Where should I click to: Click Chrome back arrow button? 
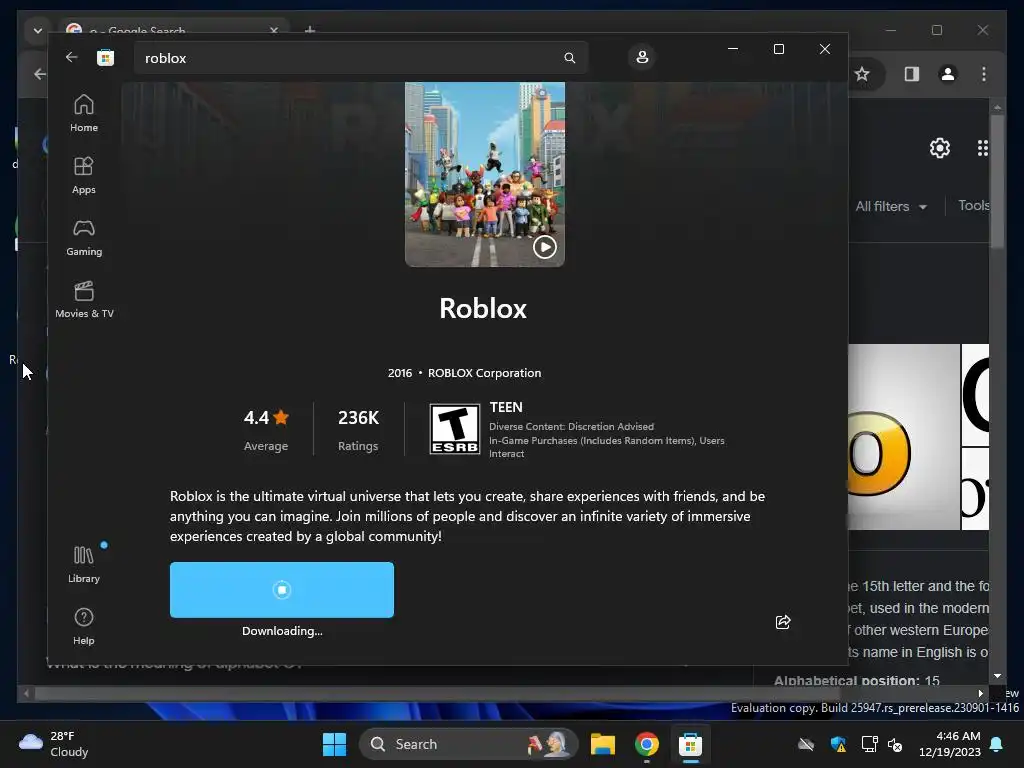click(39, 74)
